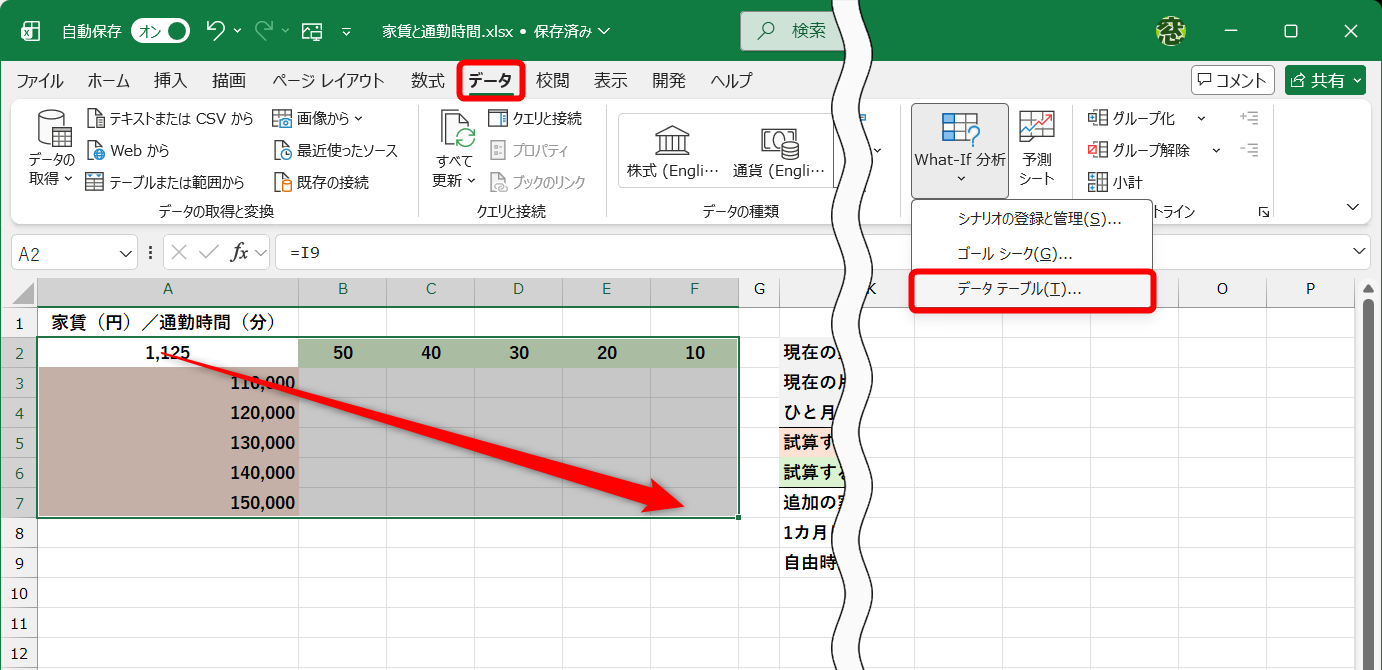1382x670 pixels.
Task: Open the 画像から dropdown
Action: click(318, 118)
